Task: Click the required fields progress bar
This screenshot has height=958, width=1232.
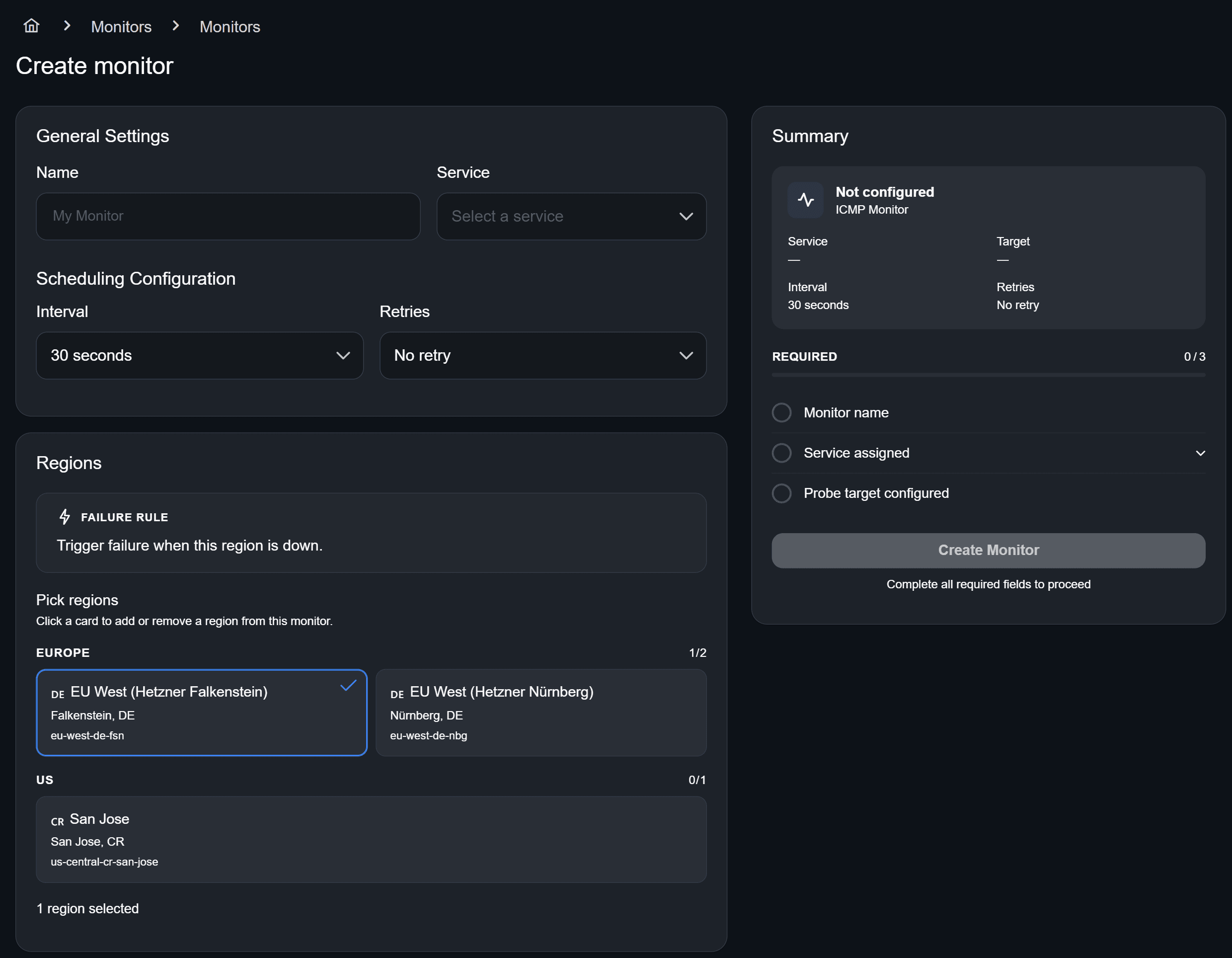Action: click(988, 375)
